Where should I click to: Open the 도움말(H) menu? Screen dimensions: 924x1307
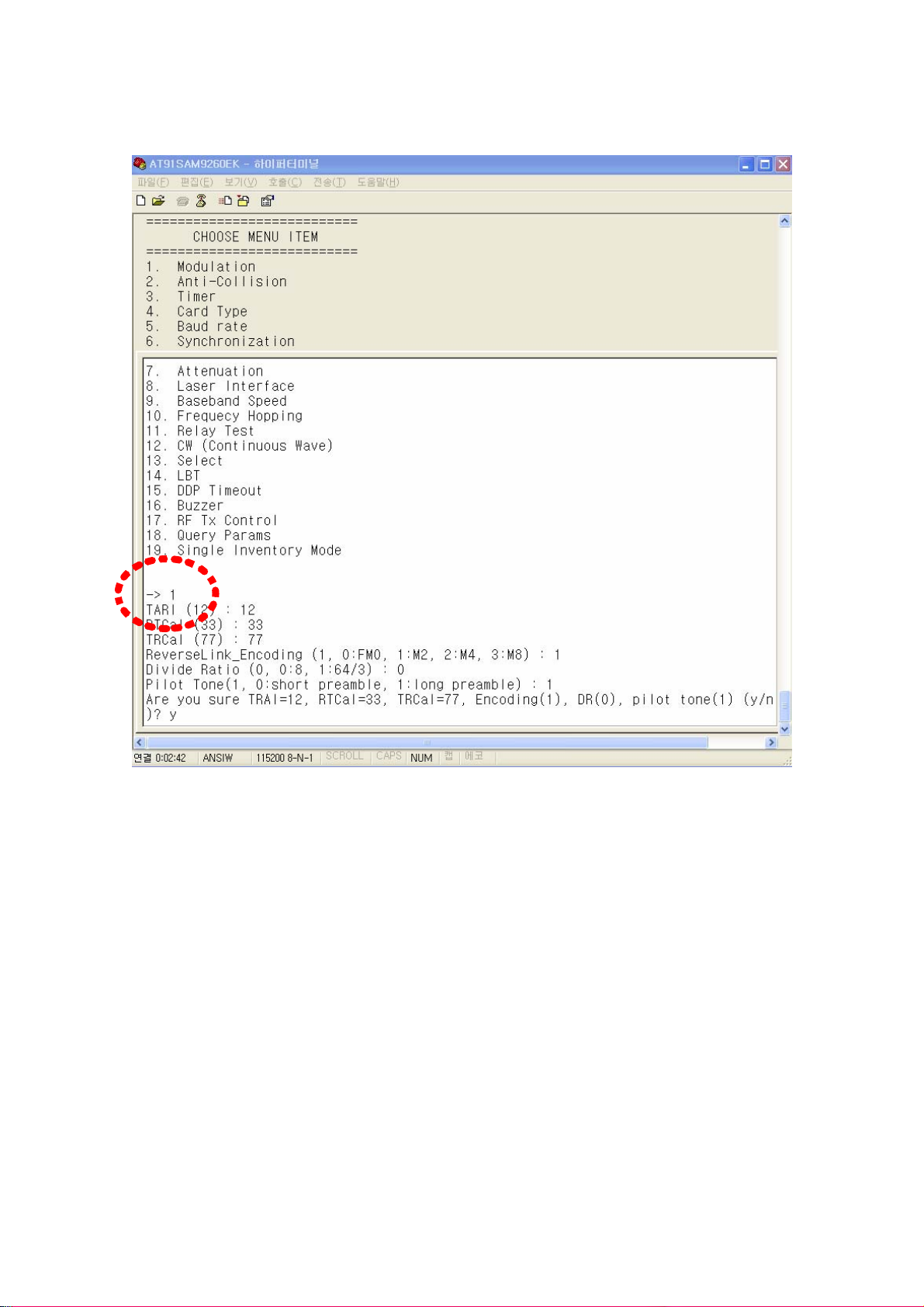(378, 182)
